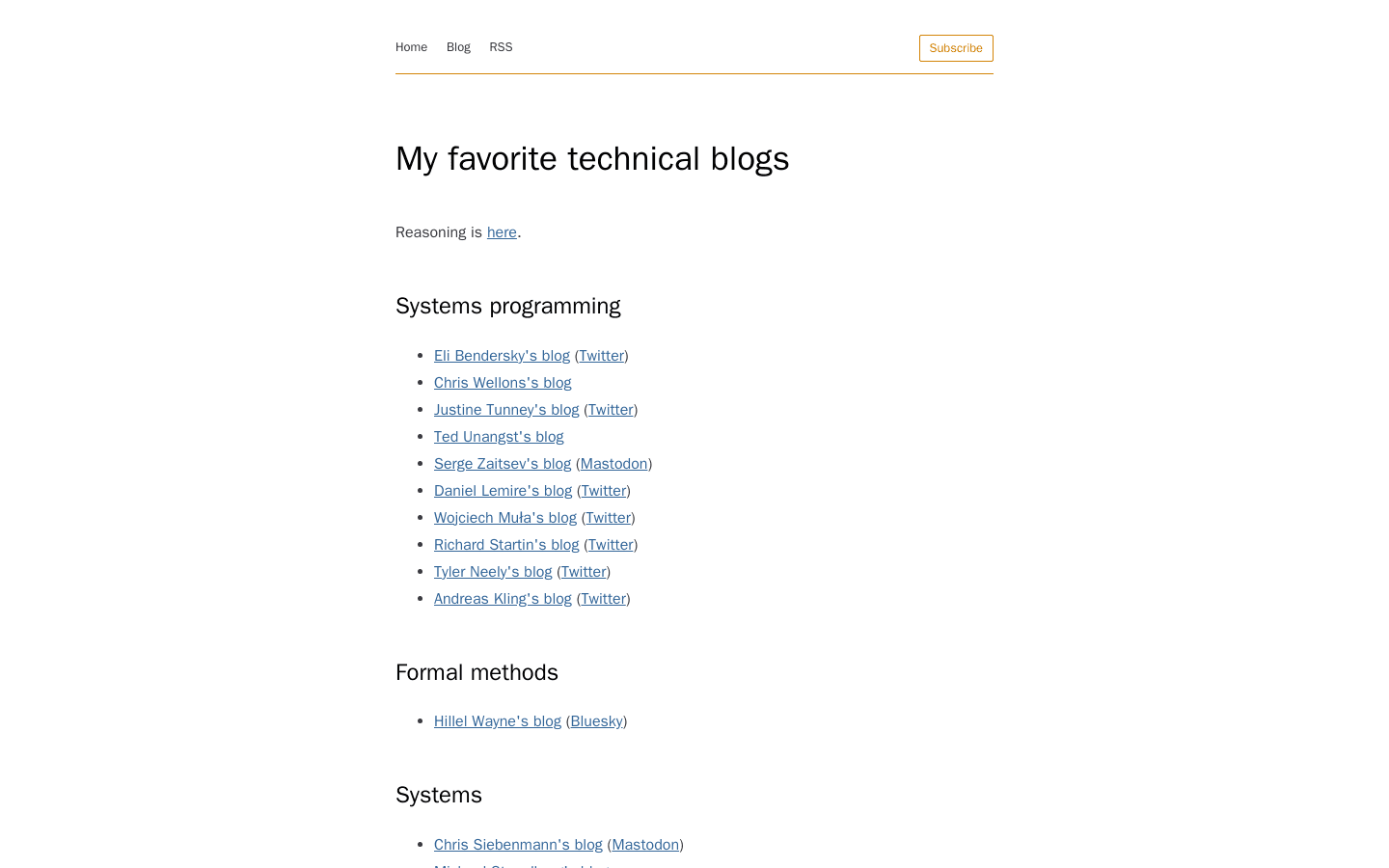This screenshot has height=868, width=1389.
Task: Open Justine Tunney's blog
Action: coord(506,410)
